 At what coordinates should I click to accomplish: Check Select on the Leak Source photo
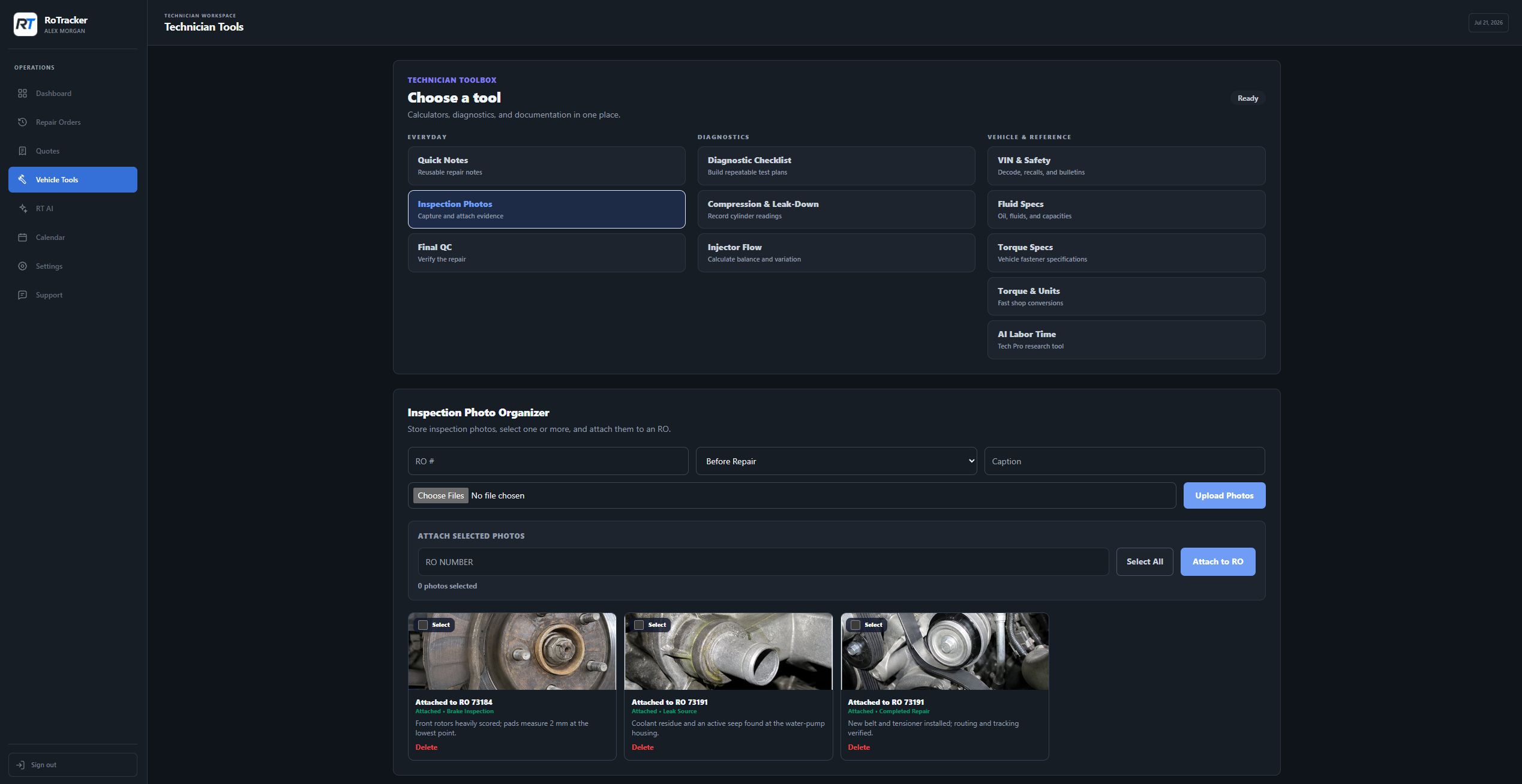point(639,625)
